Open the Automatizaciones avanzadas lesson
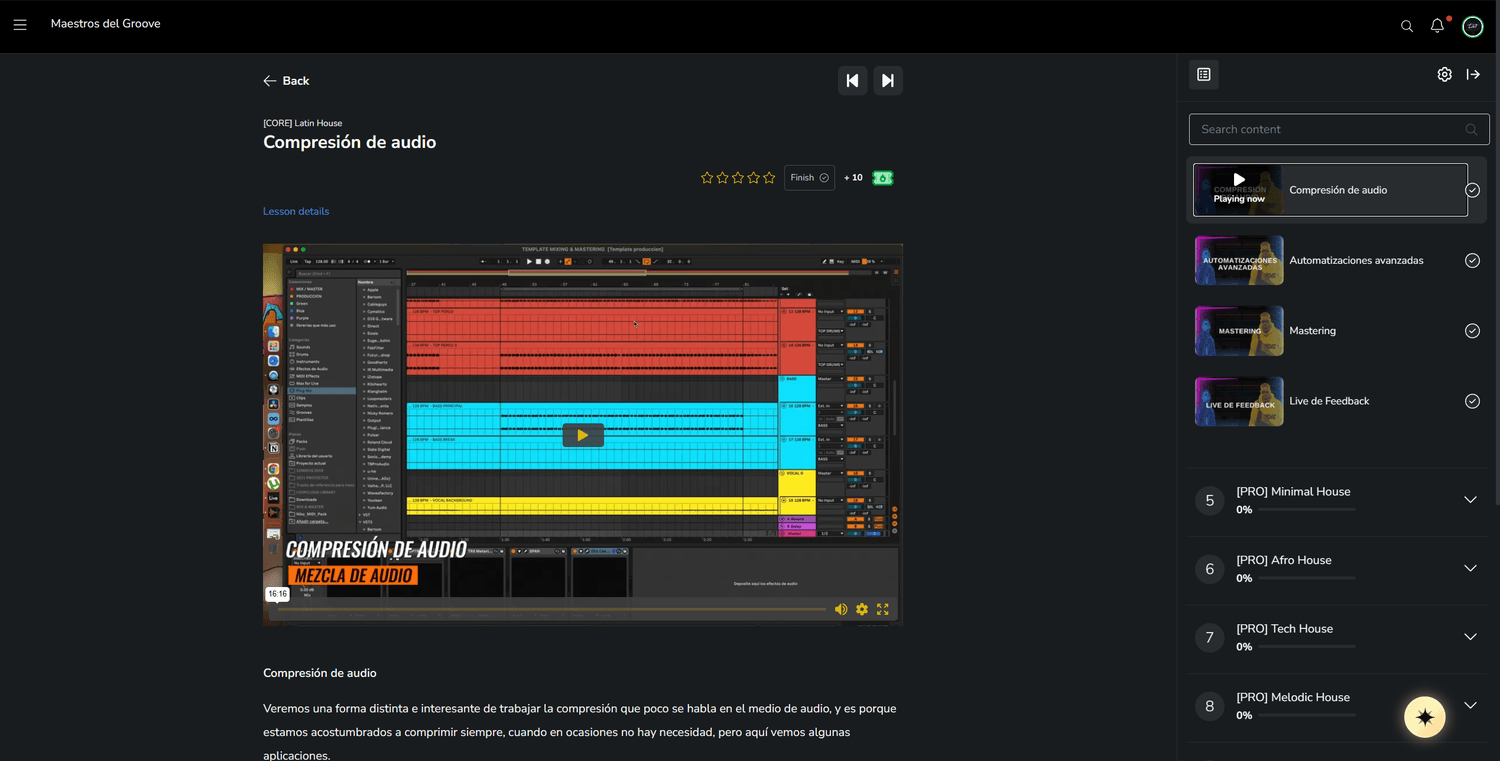Image resolution: width=1500 pixels, height=761 pixels. (x=1239, y=260)
